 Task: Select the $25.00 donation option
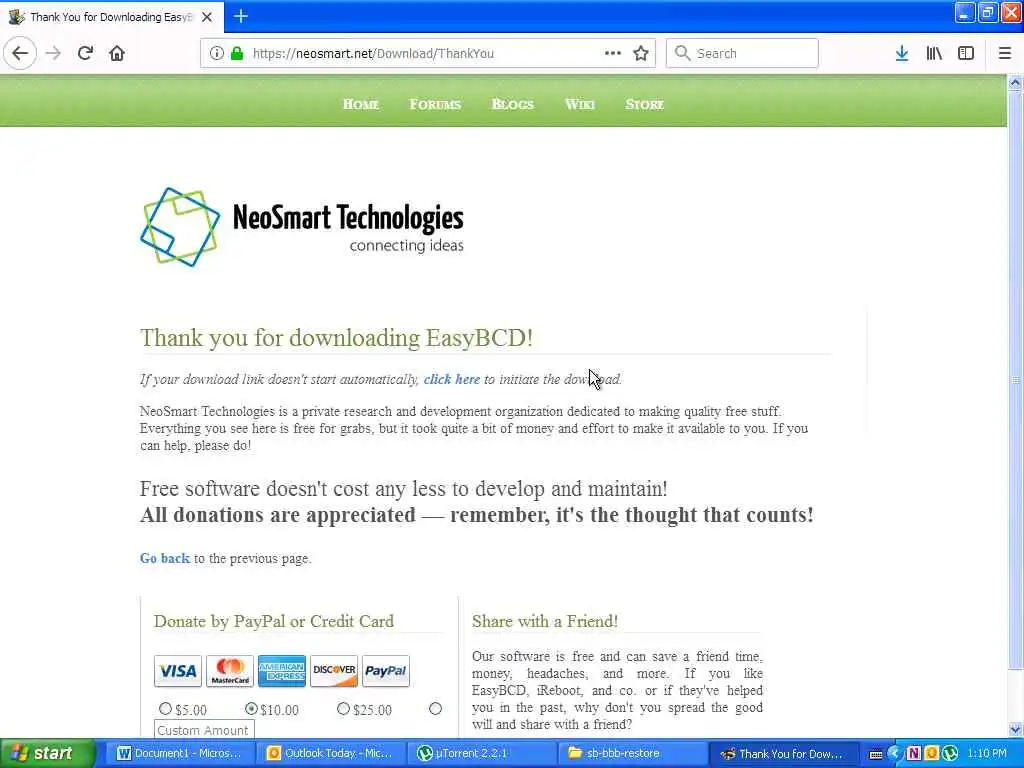(344, 709)
